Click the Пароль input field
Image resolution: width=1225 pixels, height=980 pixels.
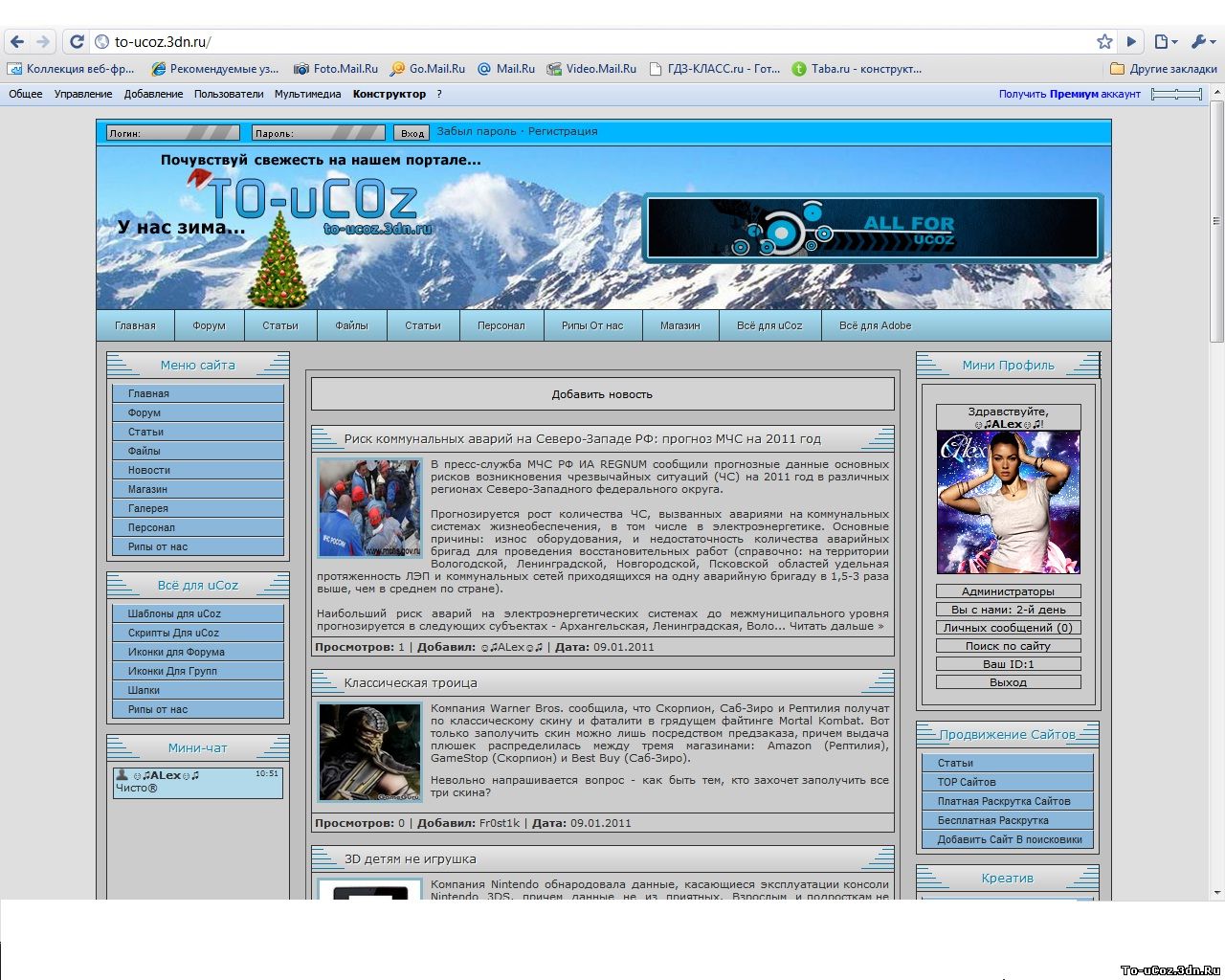(x=319, y=133)
